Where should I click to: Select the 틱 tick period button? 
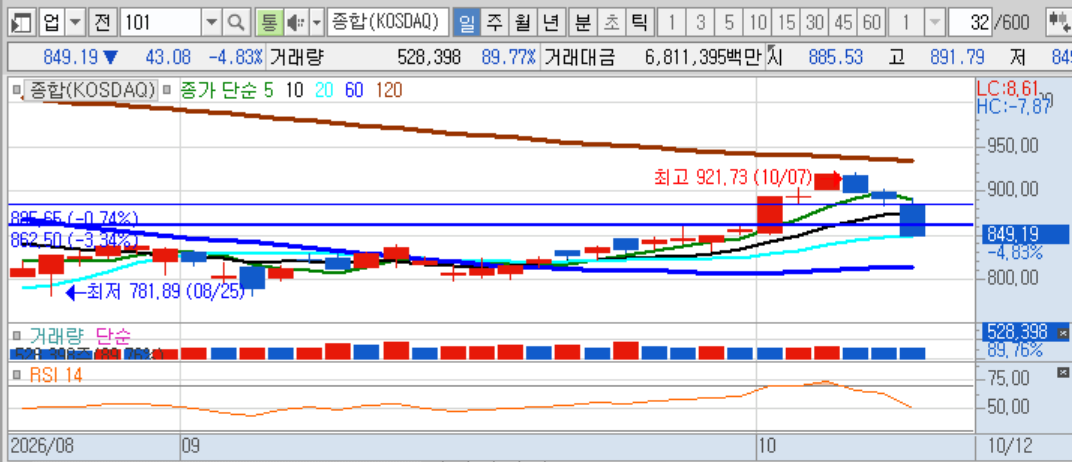pos(639,23)
